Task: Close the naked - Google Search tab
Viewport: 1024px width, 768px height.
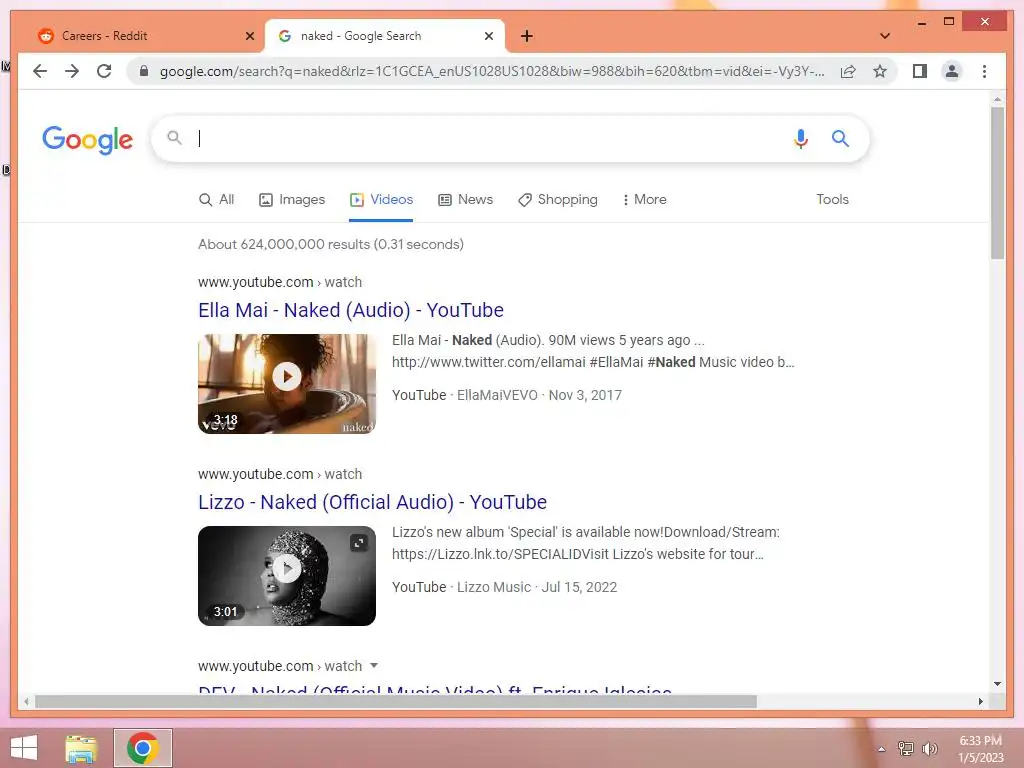Action: tap(488, 36)
